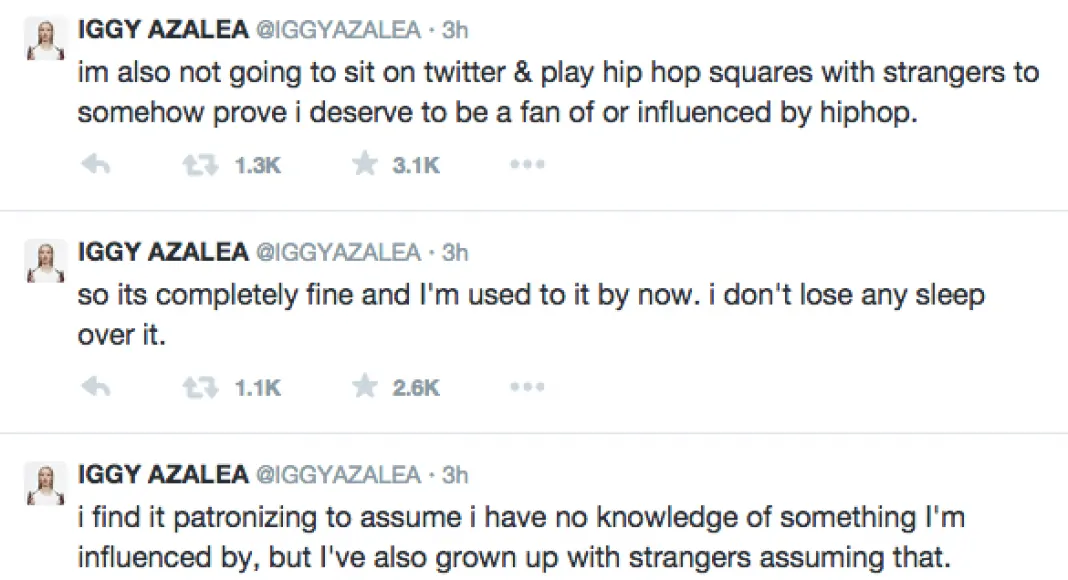Click @IGGYAZALEA handle on the first tweet
This screenshot has height=580, width=1068.
pos(339,31)
